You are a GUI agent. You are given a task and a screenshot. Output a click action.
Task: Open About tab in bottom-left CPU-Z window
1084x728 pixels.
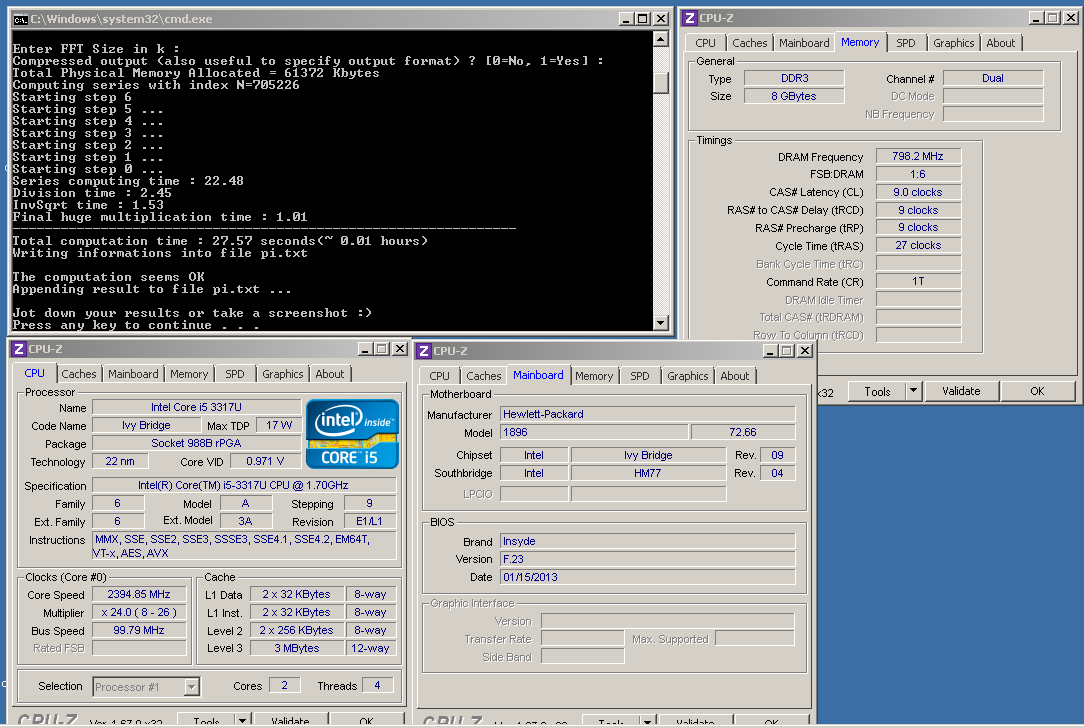coord(330,374)
